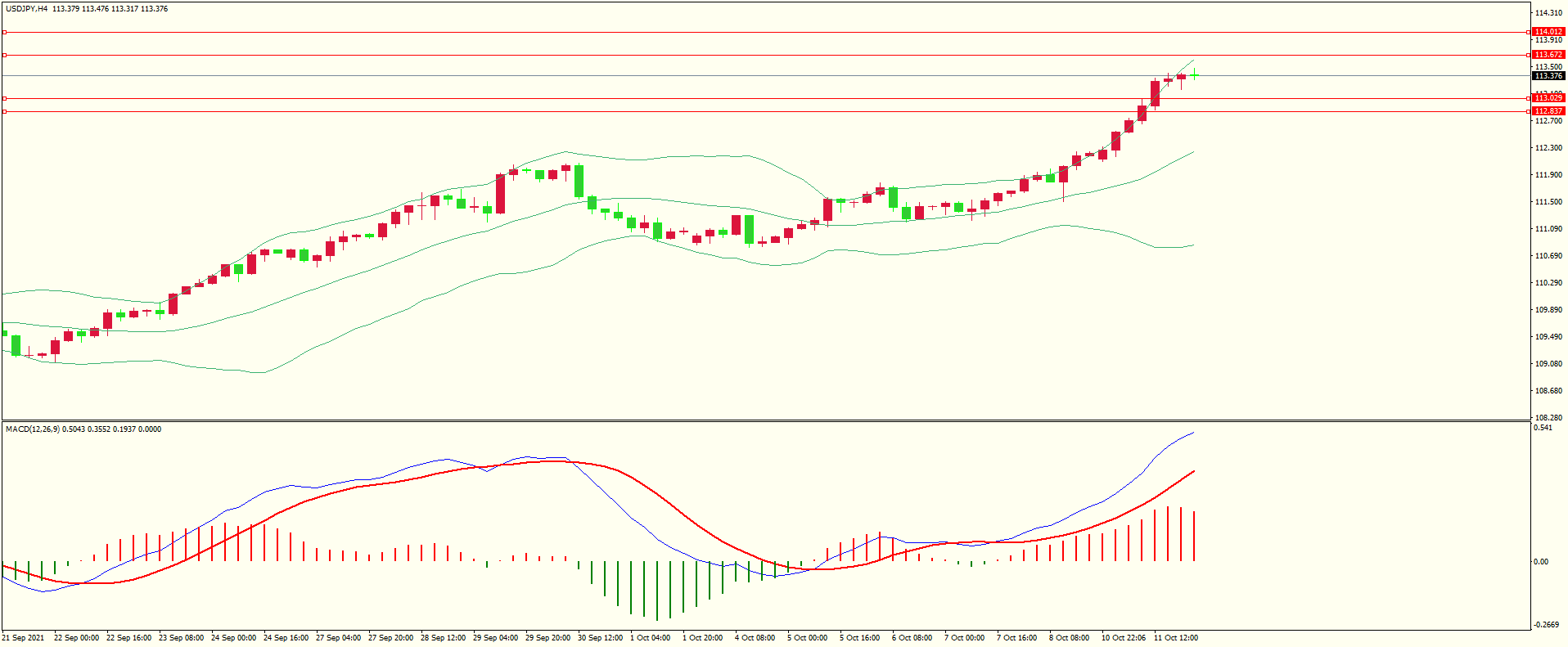Viewport: 1568px width, 647px height.
Task: Click the 11 Oct 12:00 time label
Action: coord(1175,638)
